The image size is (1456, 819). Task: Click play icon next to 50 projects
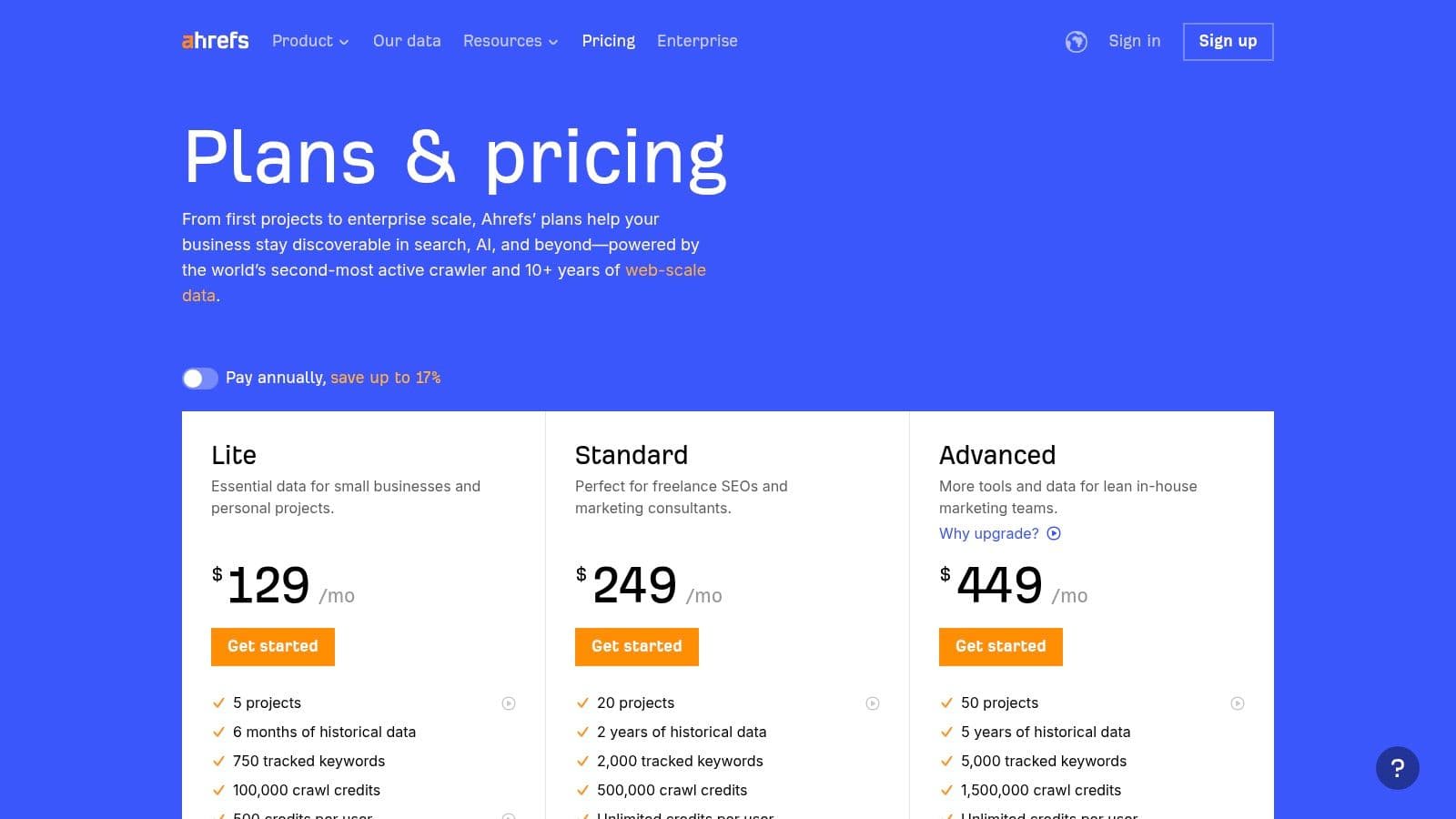pyautogui.click(x=1237, y=703)
